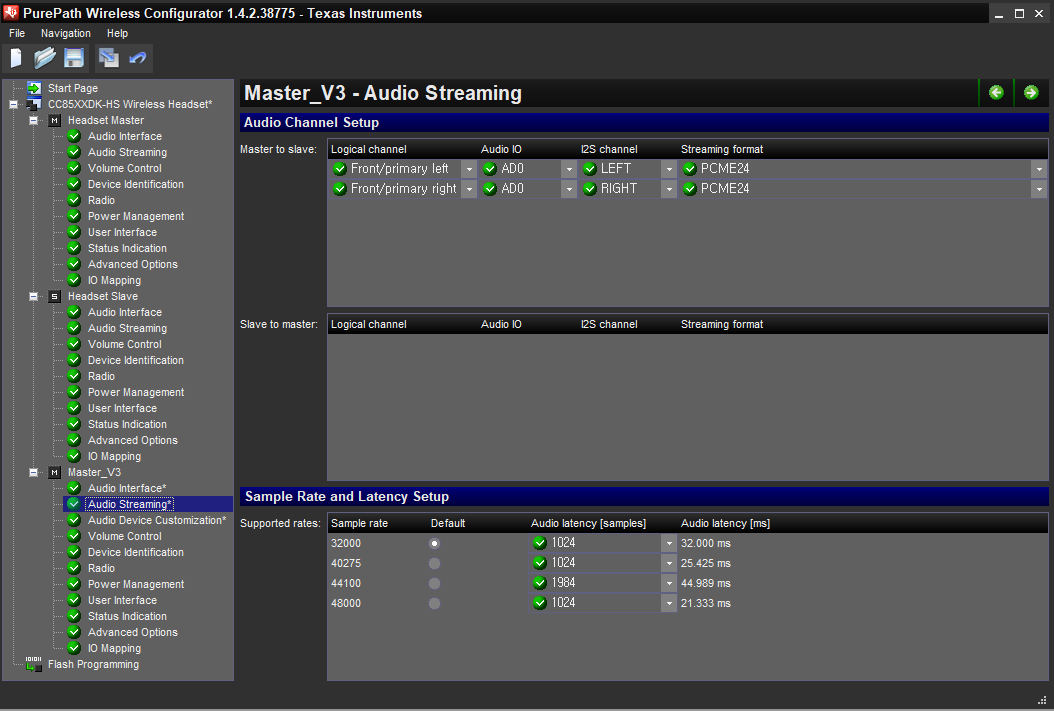1054x711 pixels.
Task: Click green check icon of Headset Master Radio
Action: pyautogui.click(x=74, y=200)
